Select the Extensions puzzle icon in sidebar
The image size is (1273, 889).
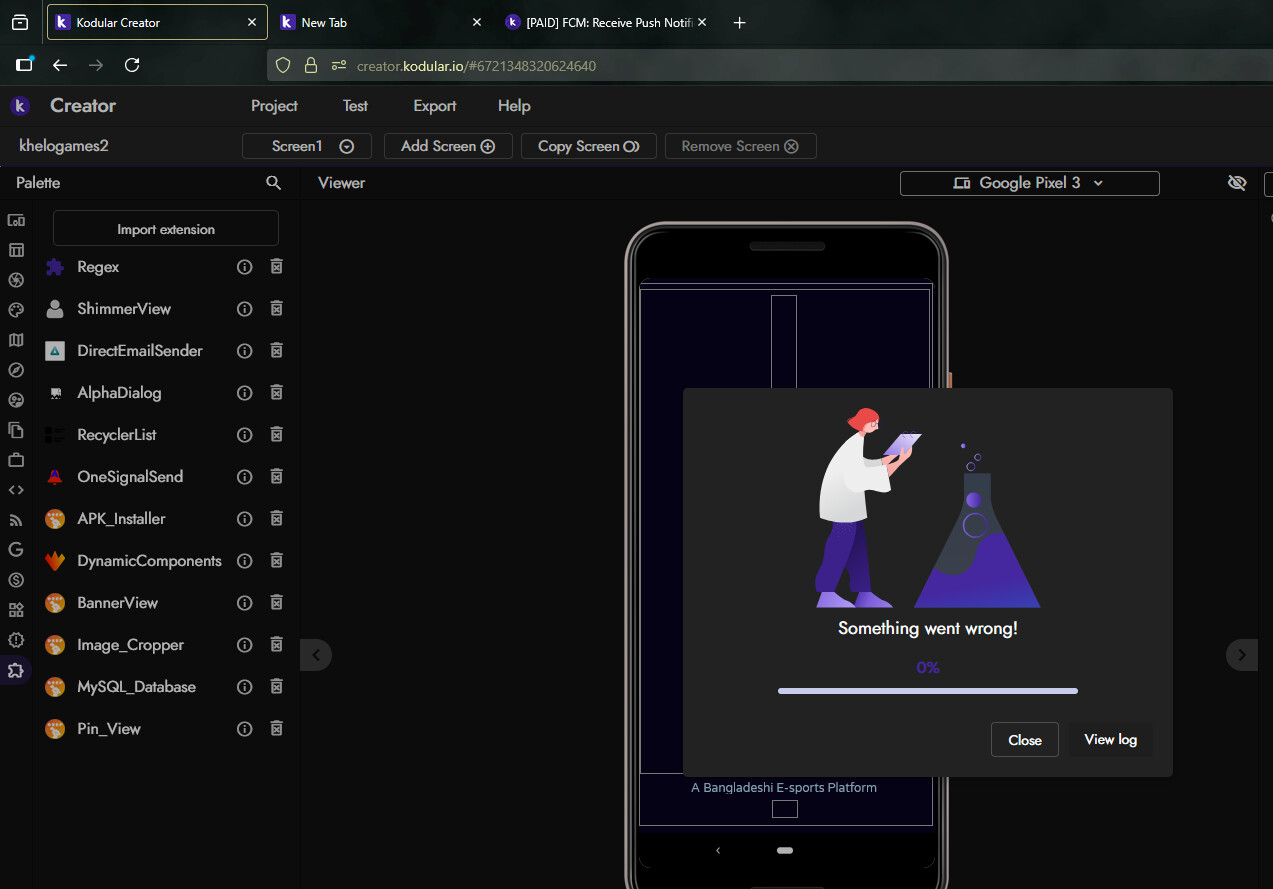click(16, 670)
